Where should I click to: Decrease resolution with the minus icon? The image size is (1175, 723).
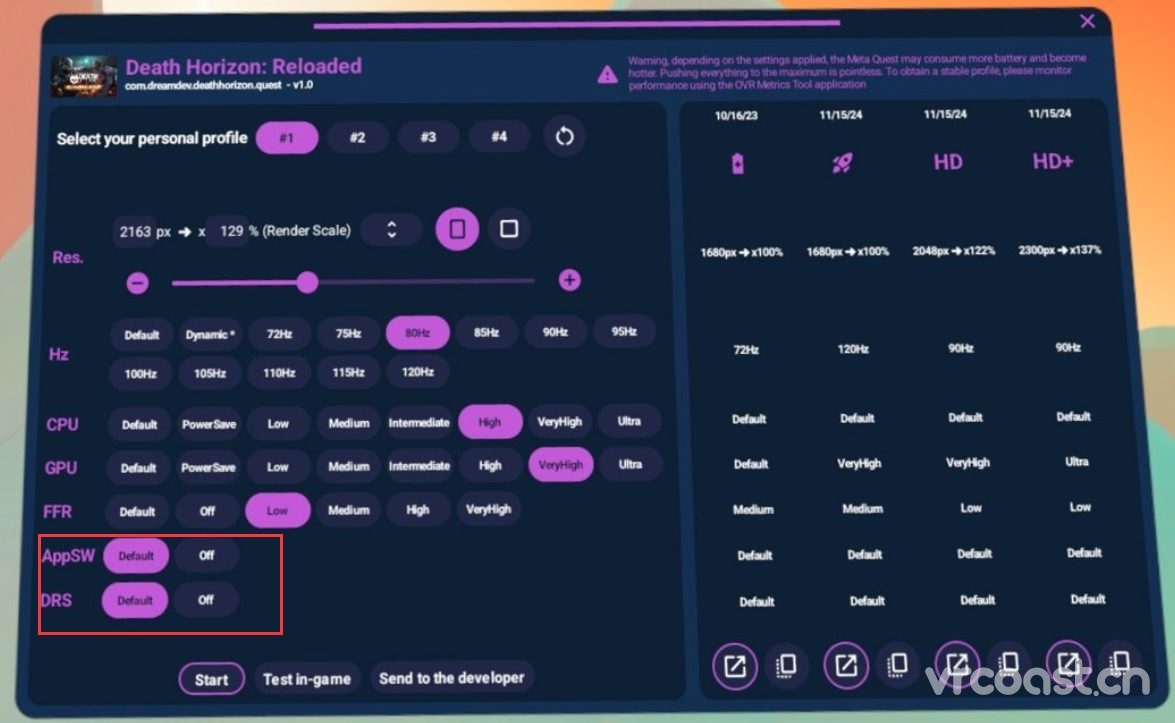pyautogui.click(x=137, y=283)
